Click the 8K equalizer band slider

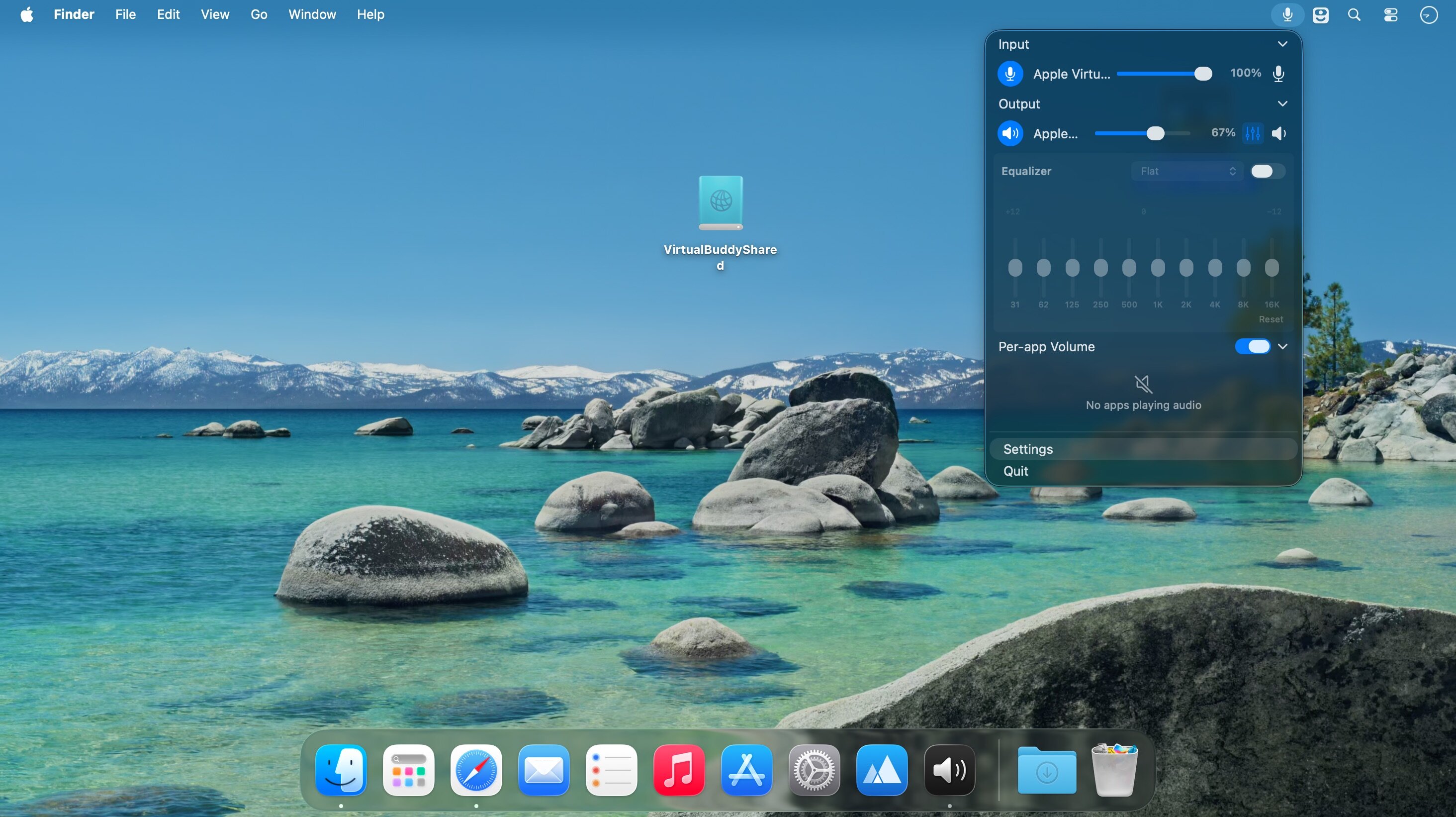(1244, 267)
